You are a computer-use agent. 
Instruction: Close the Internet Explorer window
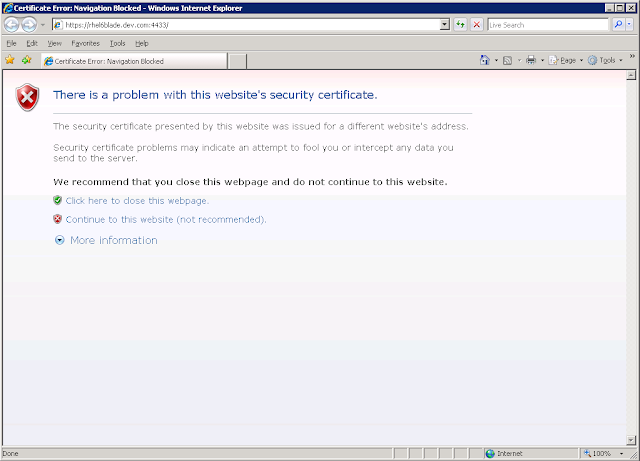[x=631, y=8]
